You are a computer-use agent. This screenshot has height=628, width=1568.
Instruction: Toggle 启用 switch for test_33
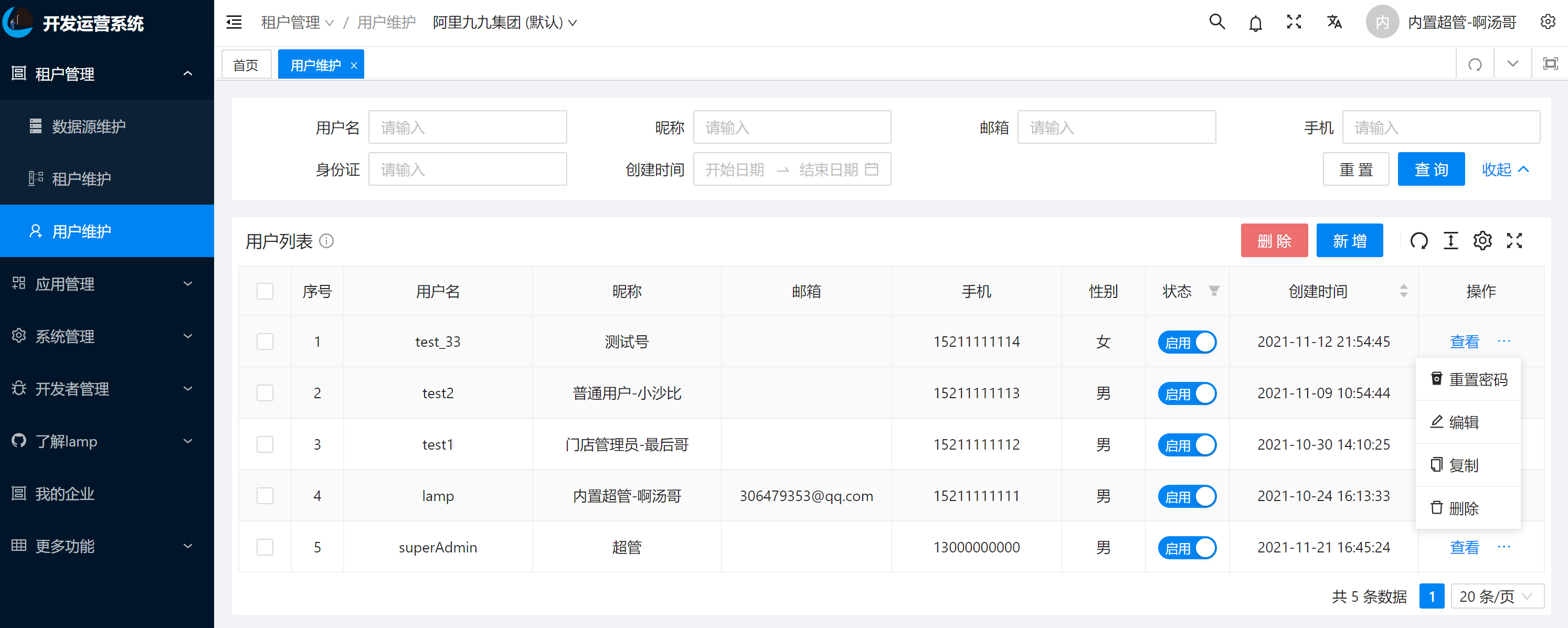pos(1186,342)
